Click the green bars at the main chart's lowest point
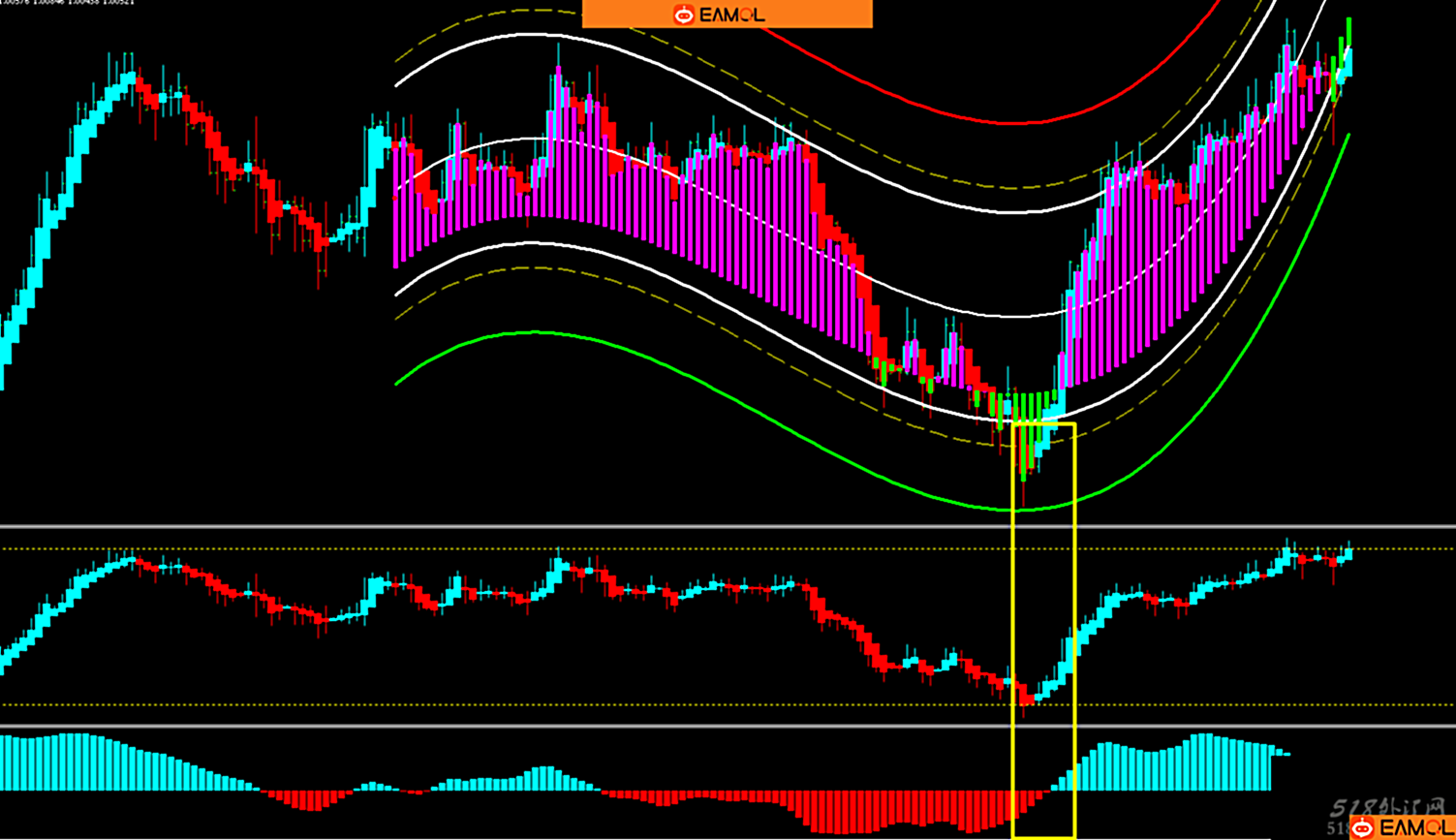The image size is (1456, 840). 1025,436
